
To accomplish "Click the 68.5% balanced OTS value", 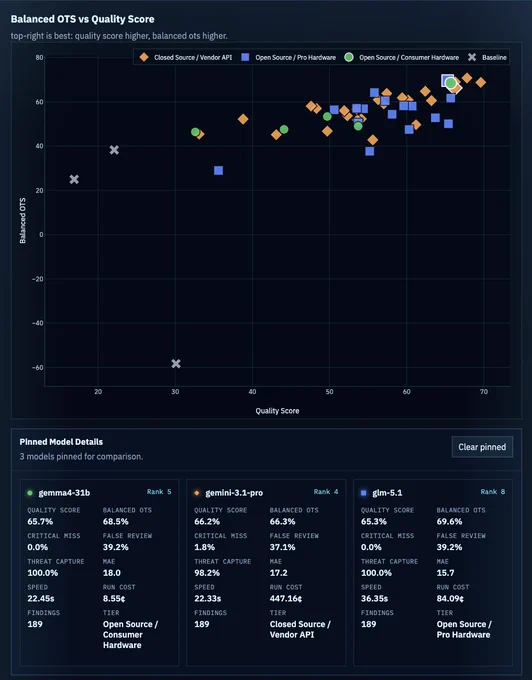I will (116, 521).
